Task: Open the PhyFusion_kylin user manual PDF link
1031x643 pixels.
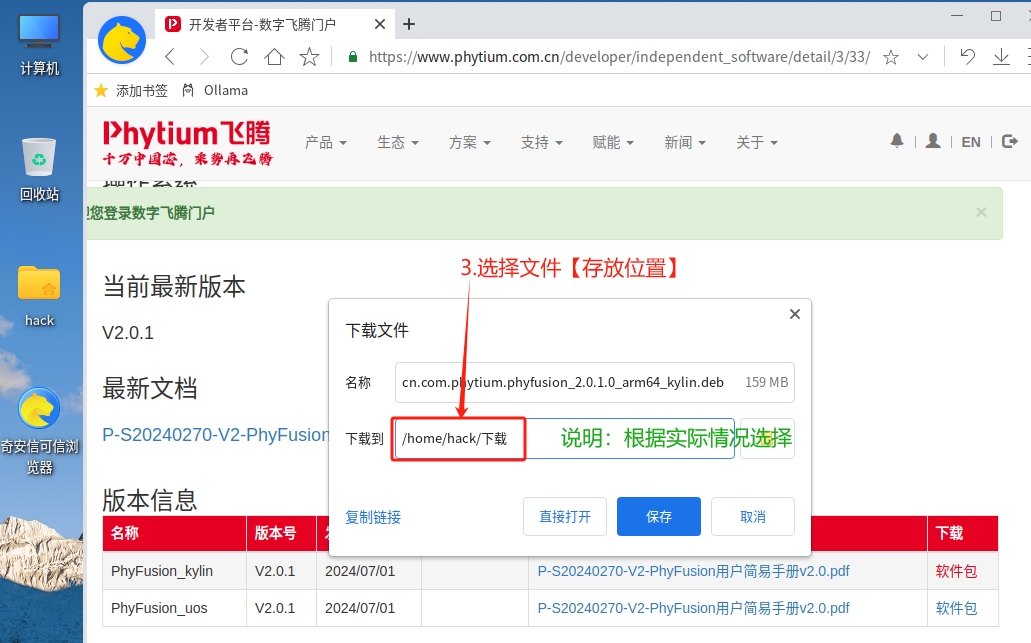Action: pos(693,571)
